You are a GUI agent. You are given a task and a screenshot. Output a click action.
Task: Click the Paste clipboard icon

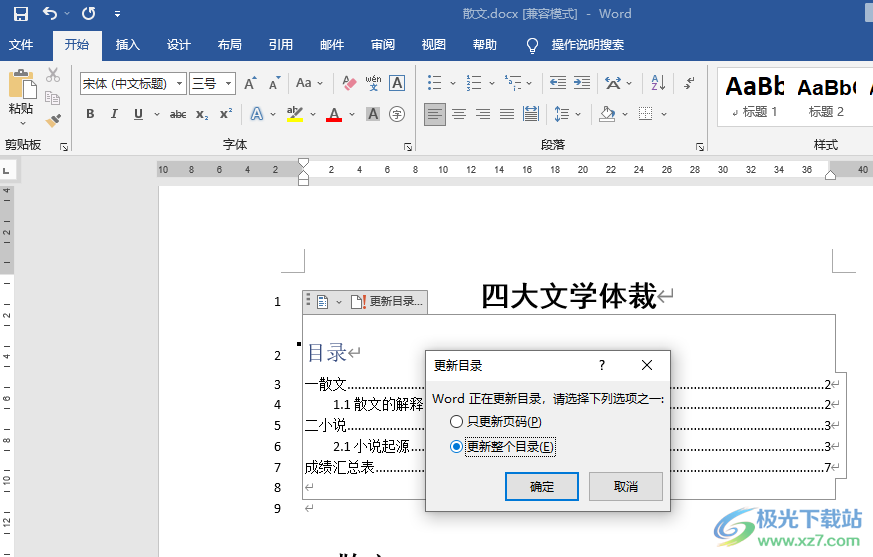tap(22, 85)
